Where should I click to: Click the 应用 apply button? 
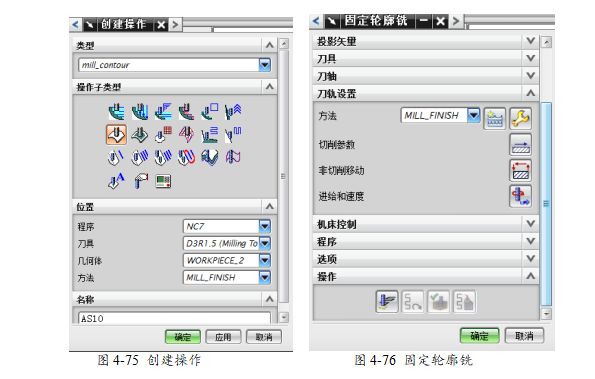223,337
